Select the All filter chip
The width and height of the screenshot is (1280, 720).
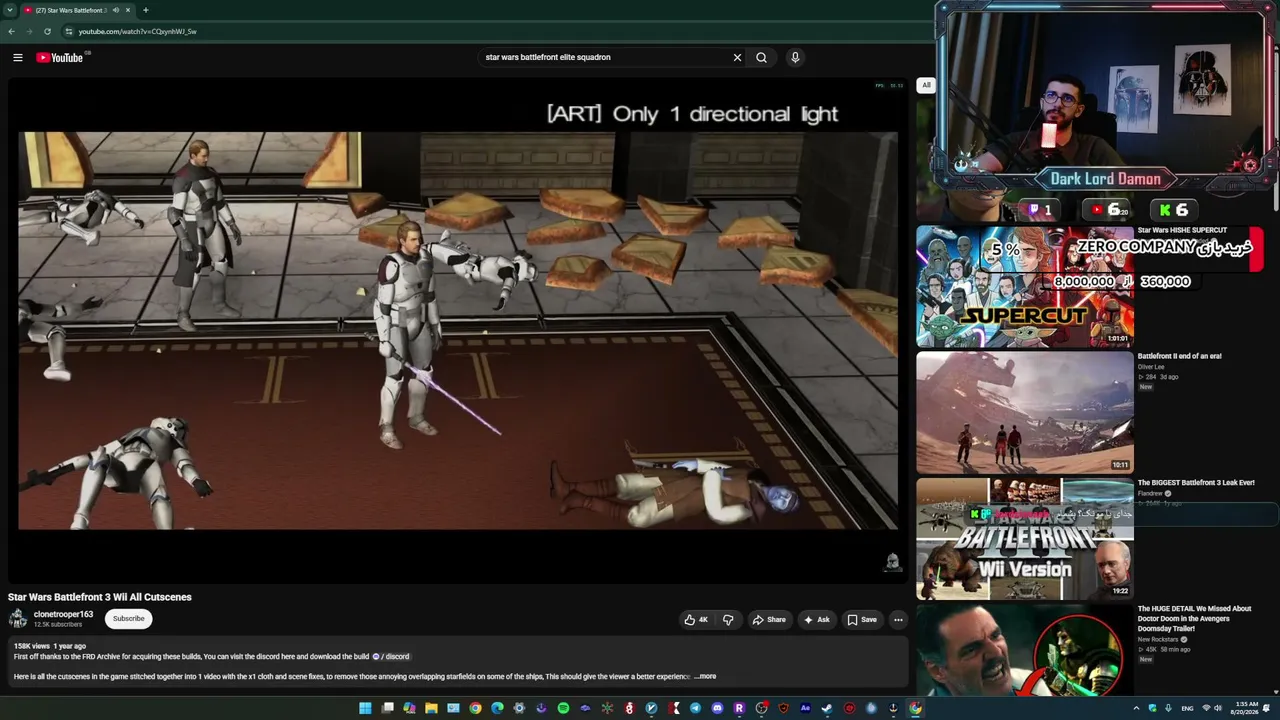pyautogui.click(x=926, y=86)
